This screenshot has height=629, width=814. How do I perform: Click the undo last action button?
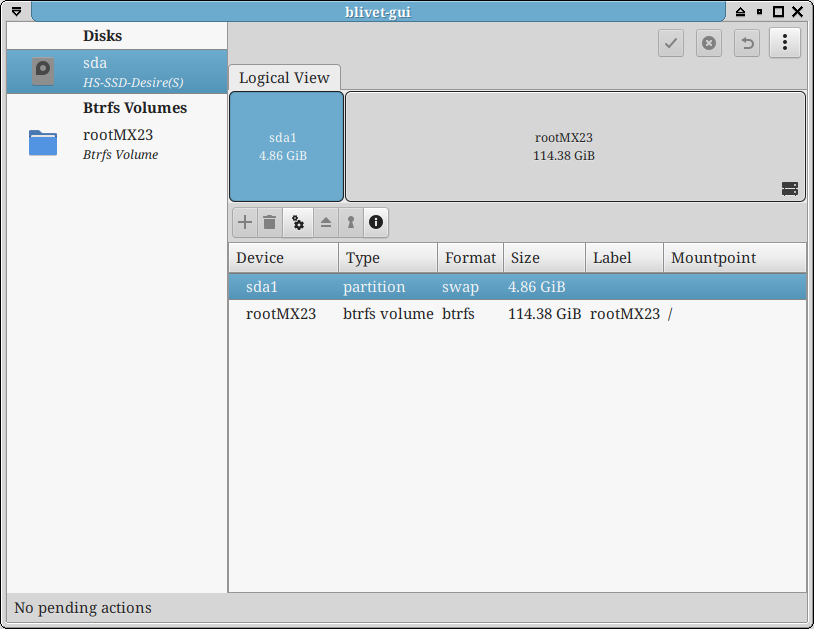[747, 43]
